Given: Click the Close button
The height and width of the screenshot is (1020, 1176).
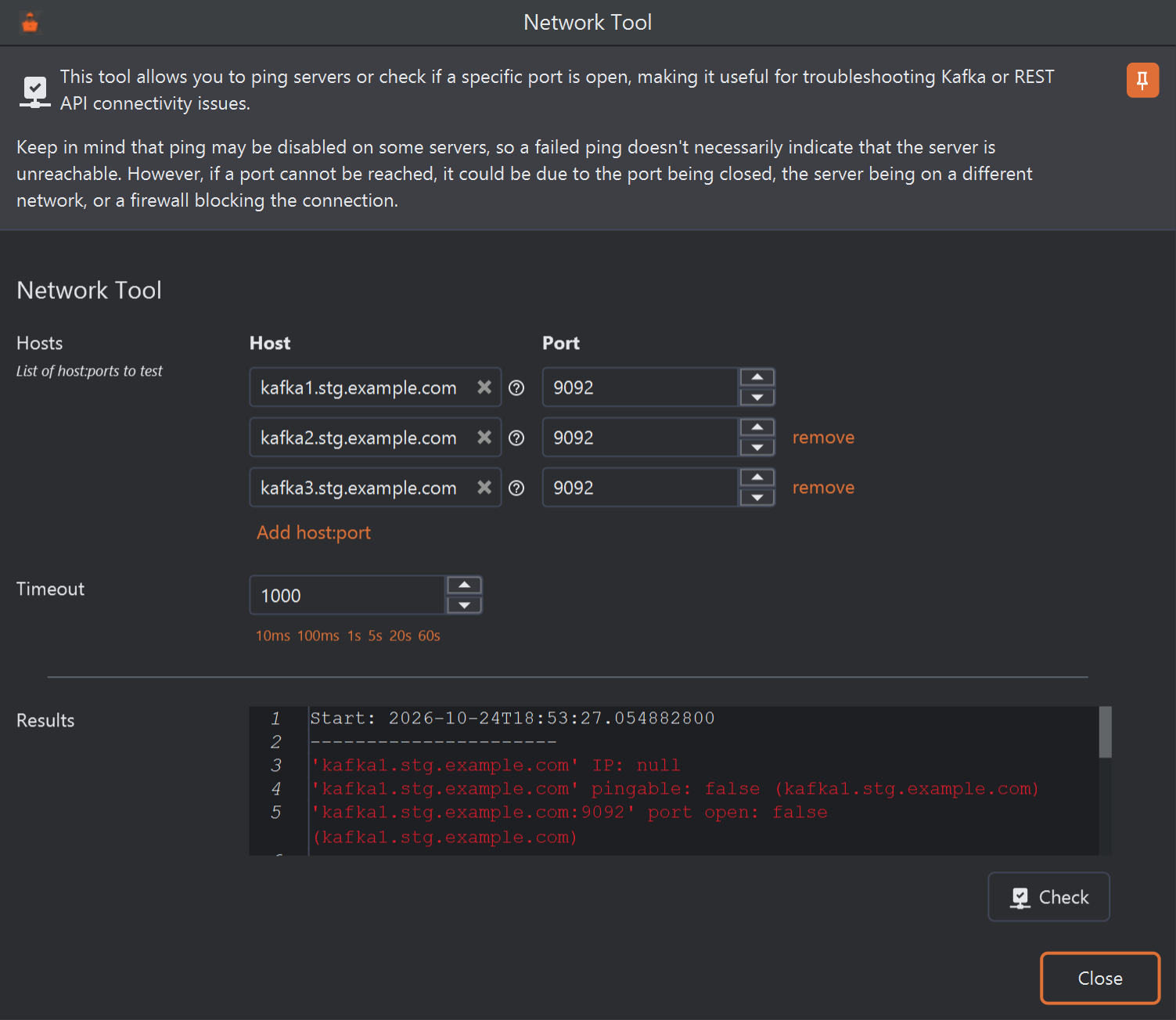Looking at the screenshot, I should coord(1100,979).
